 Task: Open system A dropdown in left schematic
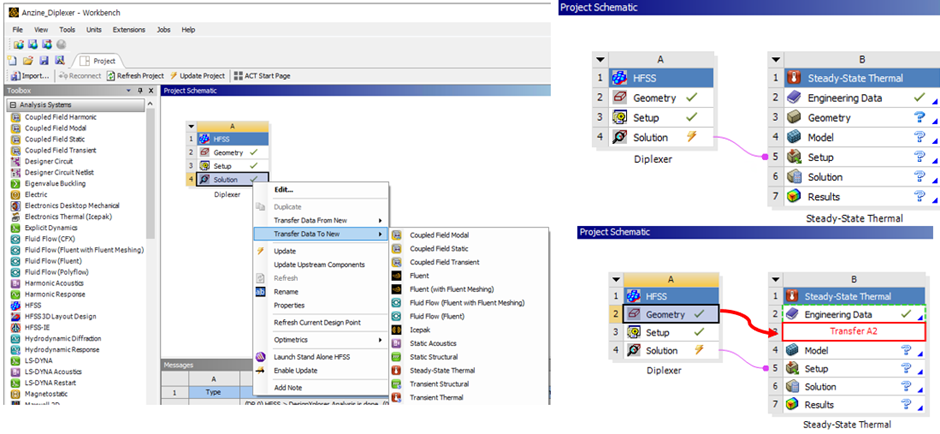click(191, 126)
